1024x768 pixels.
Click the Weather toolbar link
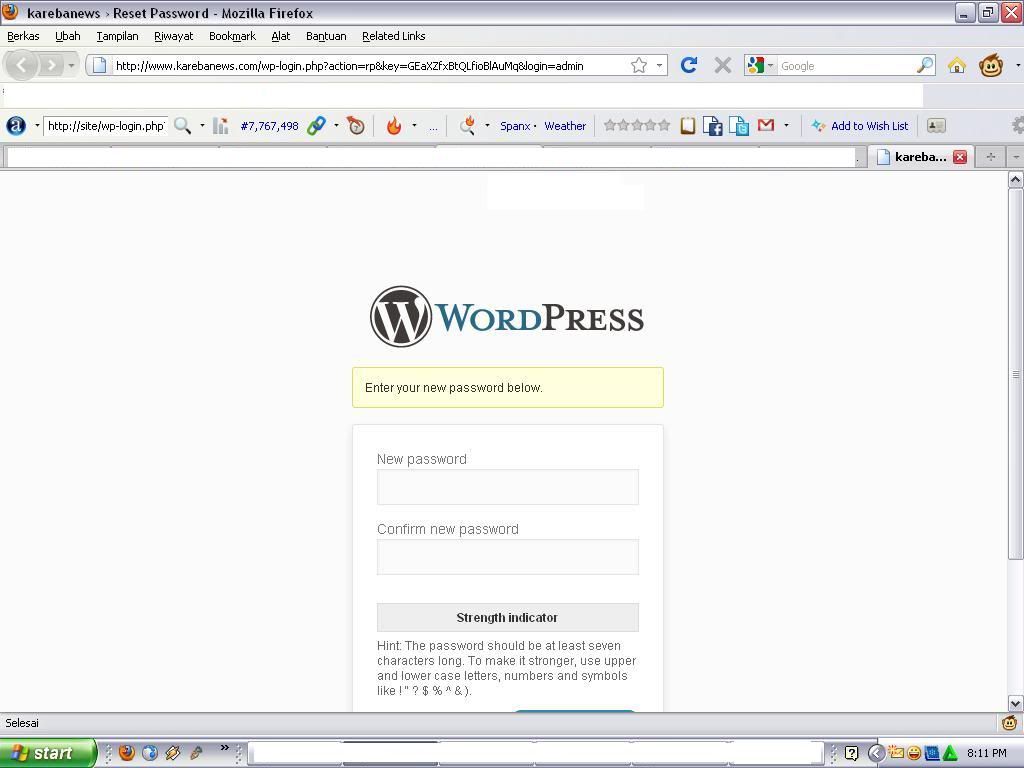point(565,126)
